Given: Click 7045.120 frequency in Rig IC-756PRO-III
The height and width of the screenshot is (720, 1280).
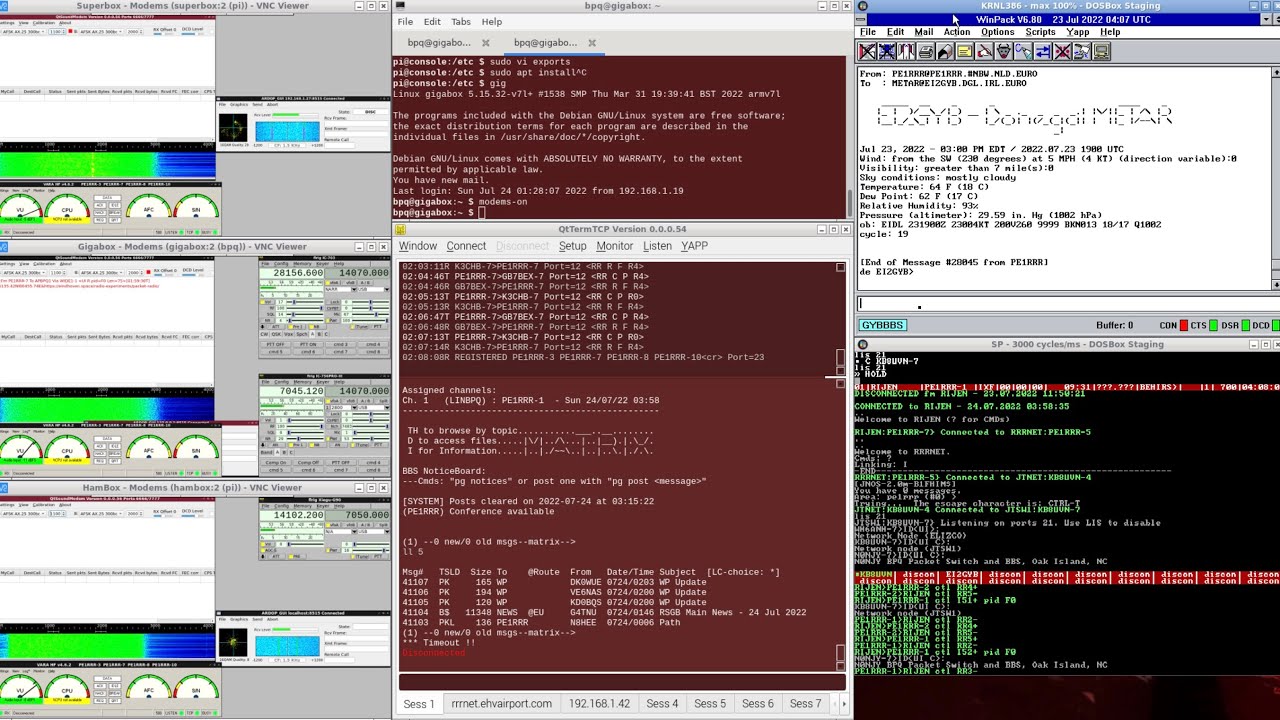Looking at the screenshot, I should coord(291,391).
